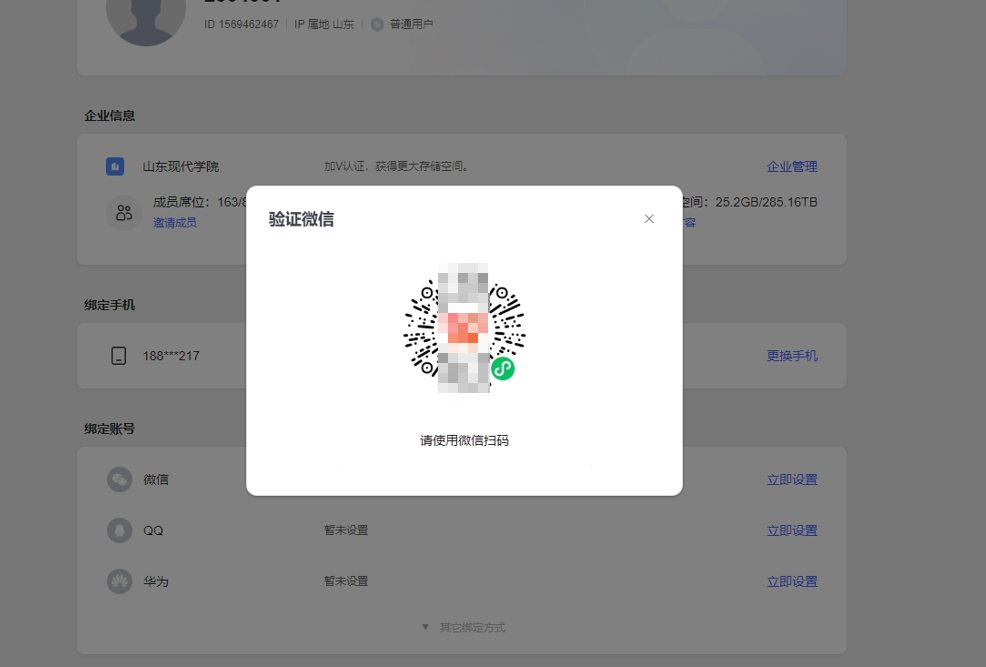986x667 pixels.
Task: Close the 验证微信 dialog
Action: pyautogui.click(x=649, y=219)
